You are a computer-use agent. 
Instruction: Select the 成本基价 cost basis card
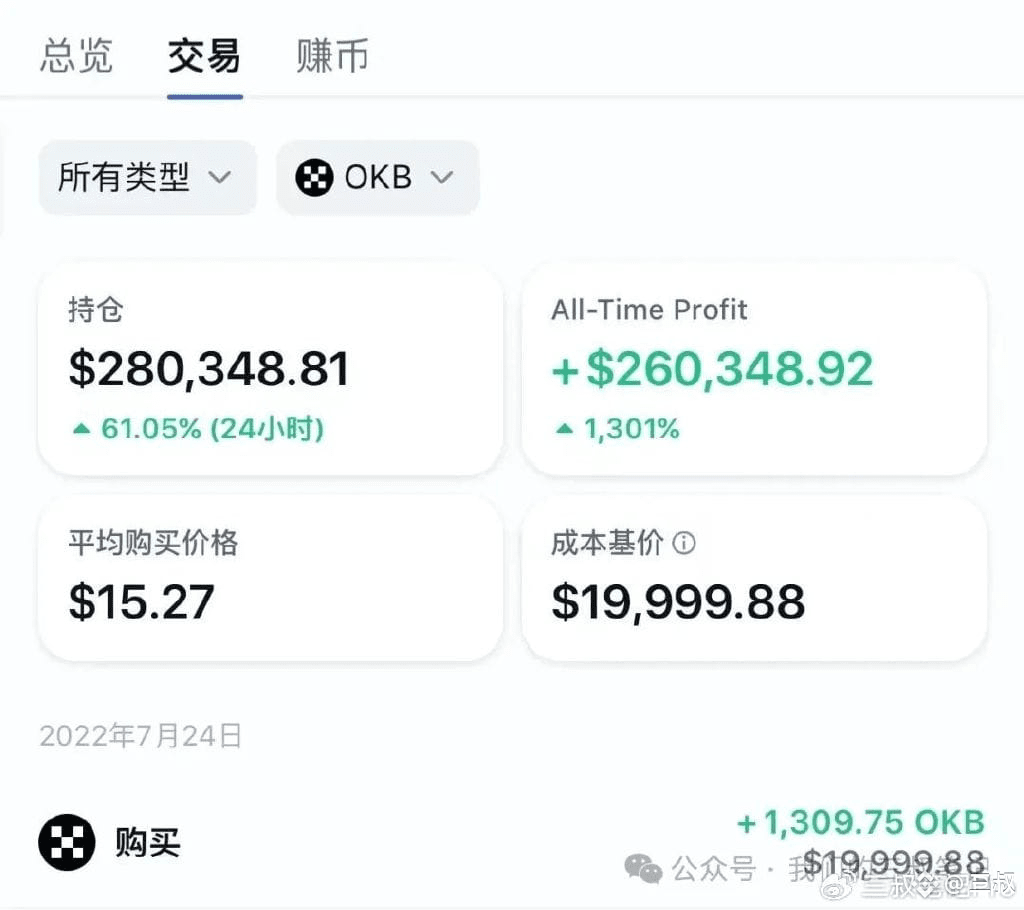(x=754, y=578)
